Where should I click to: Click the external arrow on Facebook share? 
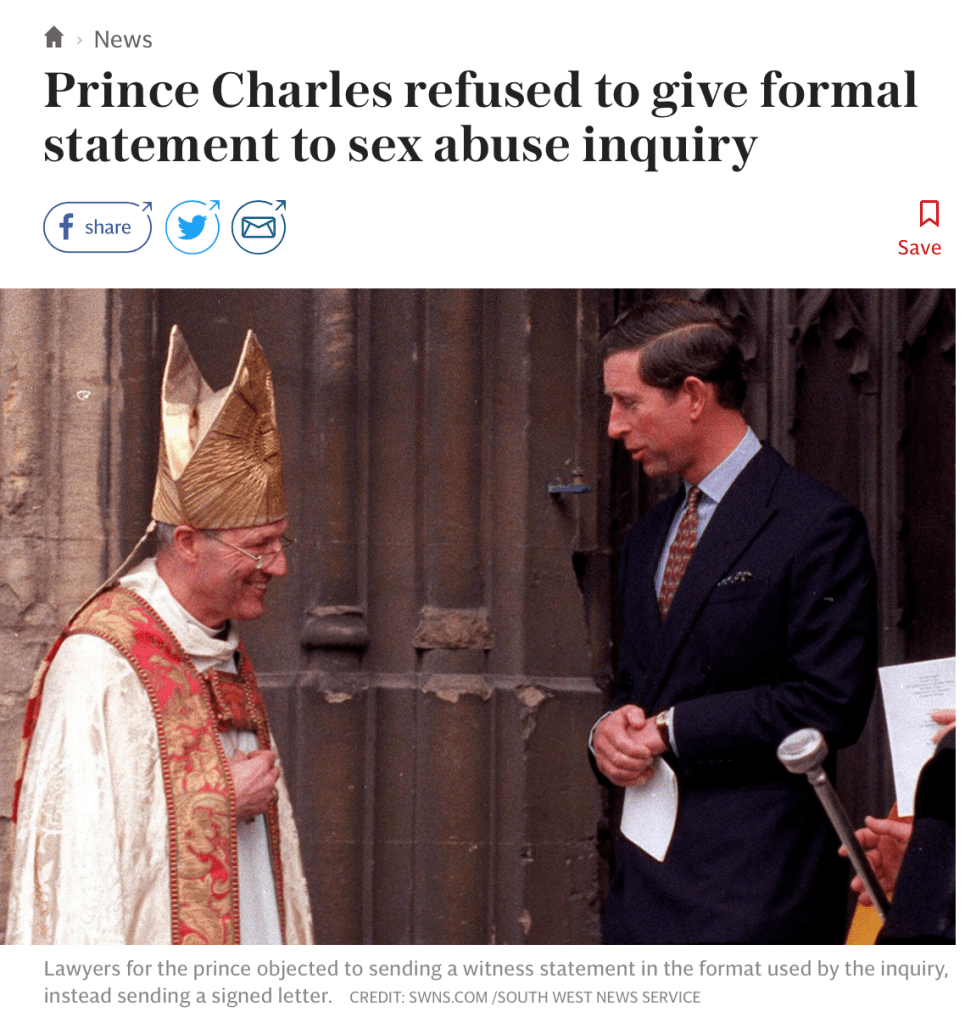(147, 206)
